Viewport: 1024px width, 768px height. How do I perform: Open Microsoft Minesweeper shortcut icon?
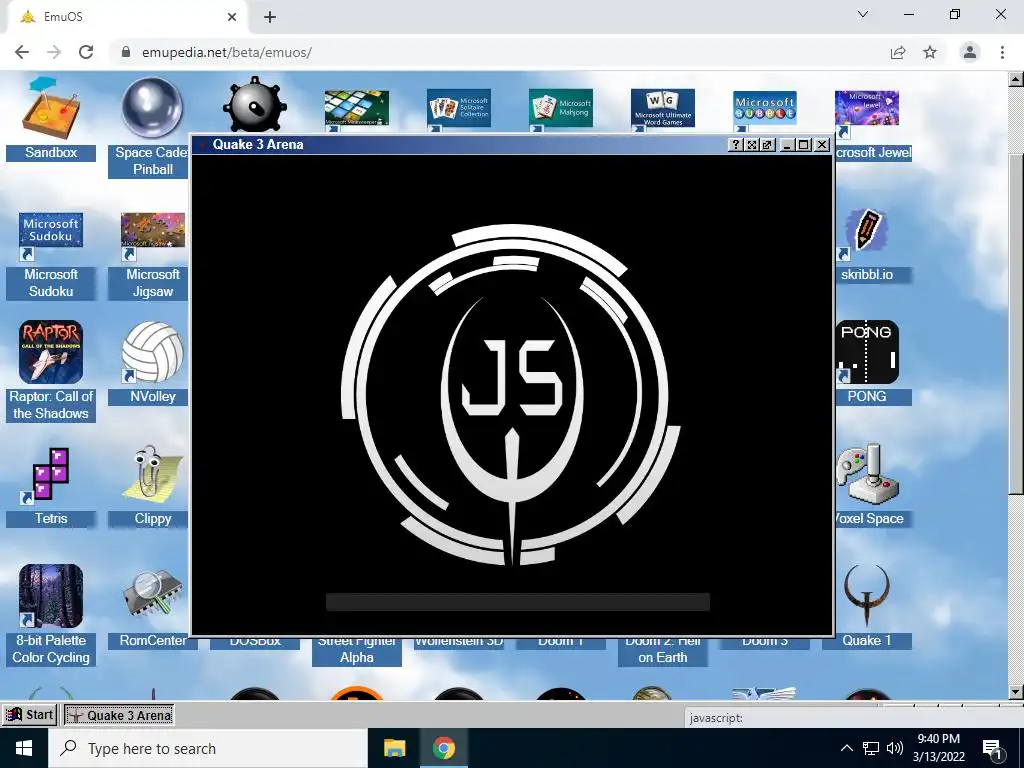coord(357,109)
